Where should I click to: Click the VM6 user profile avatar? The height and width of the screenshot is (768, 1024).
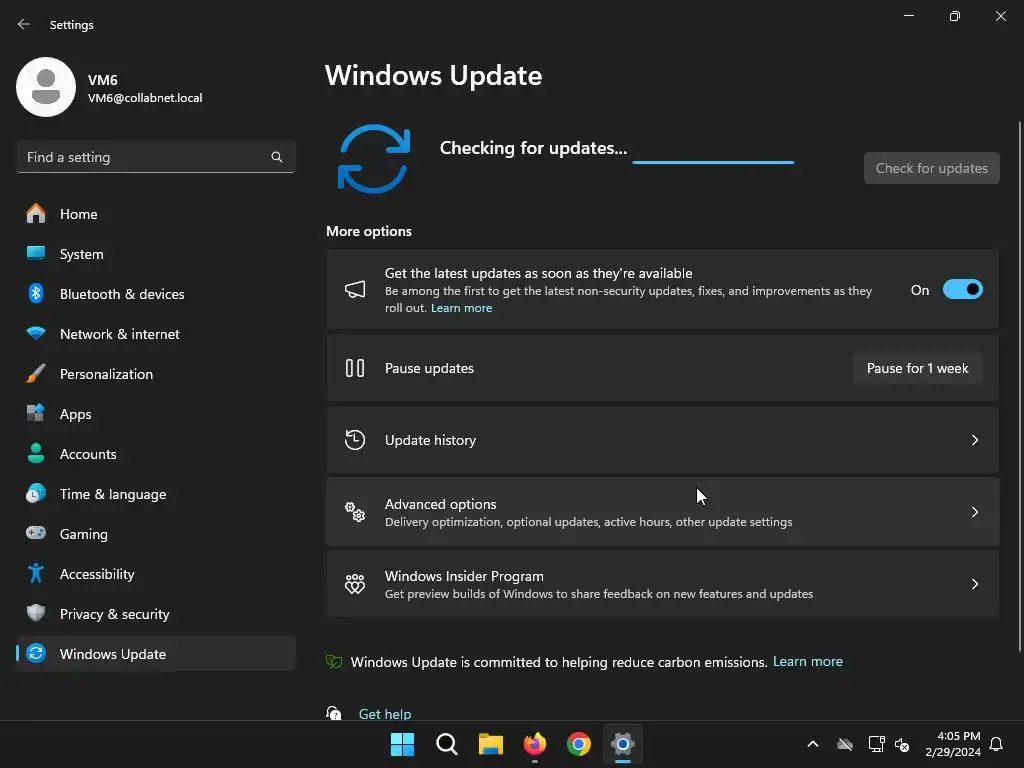pyautogui.click(x=46, y=87)
